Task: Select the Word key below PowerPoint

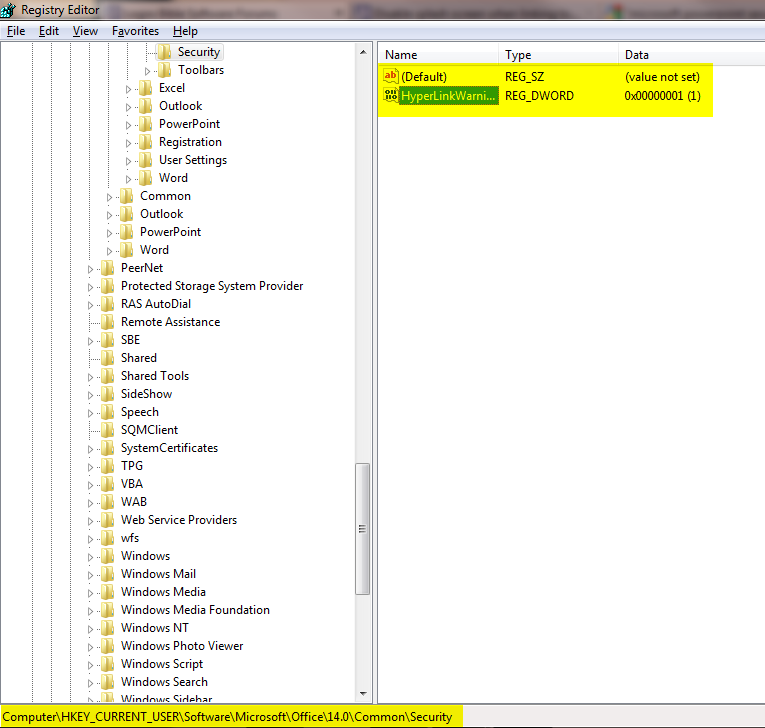Action: 154,250
